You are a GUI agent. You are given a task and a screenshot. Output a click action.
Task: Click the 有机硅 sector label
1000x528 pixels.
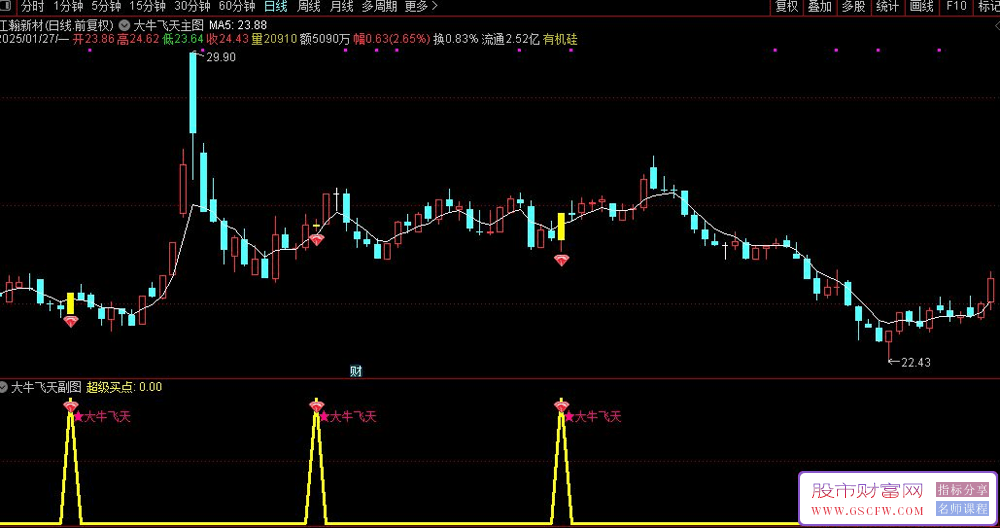[561, 40]
